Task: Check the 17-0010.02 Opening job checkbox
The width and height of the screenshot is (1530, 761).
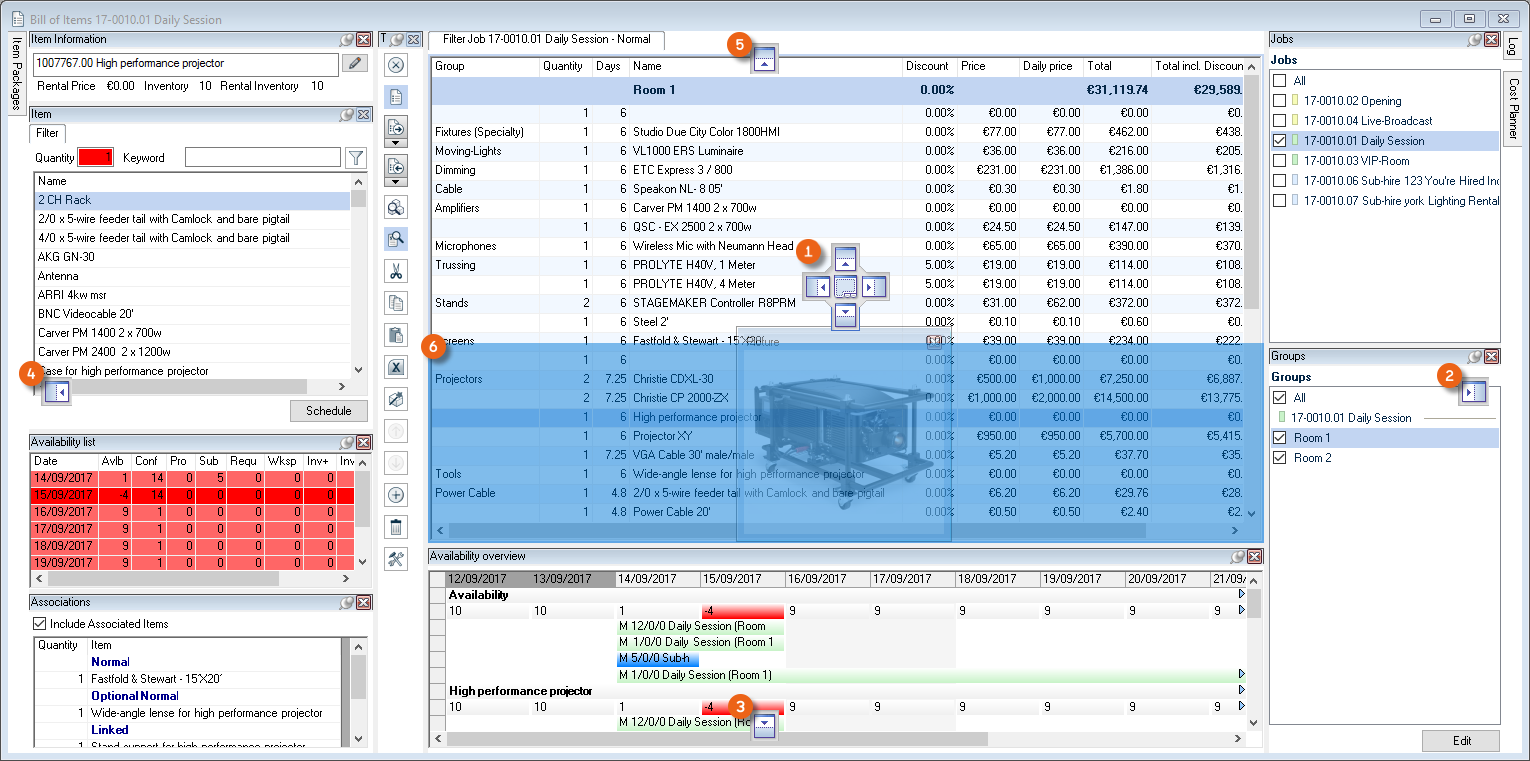Action: (x=1279, y=101)
